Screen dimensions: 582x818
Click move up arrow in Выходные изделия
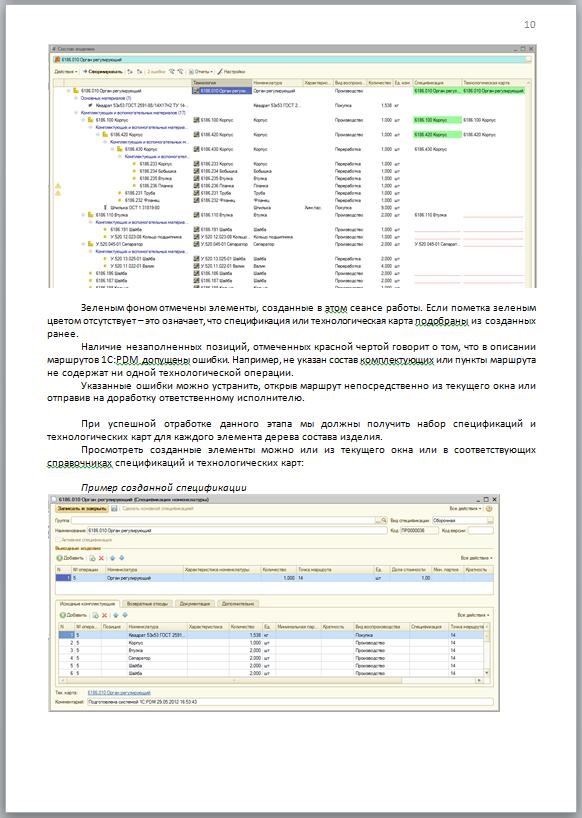click(112, 558)
